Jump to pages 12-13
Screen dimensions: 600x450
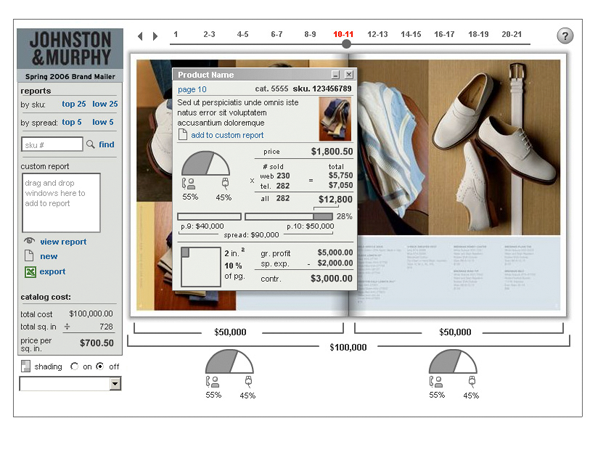377,34
